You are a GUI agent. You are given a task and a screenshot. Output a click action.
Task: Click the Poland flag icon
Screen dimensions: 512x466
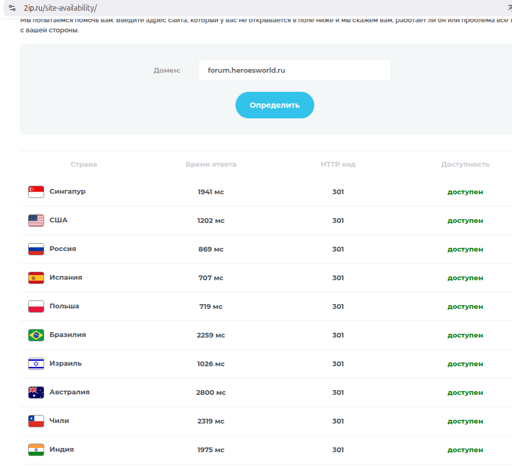36,306
